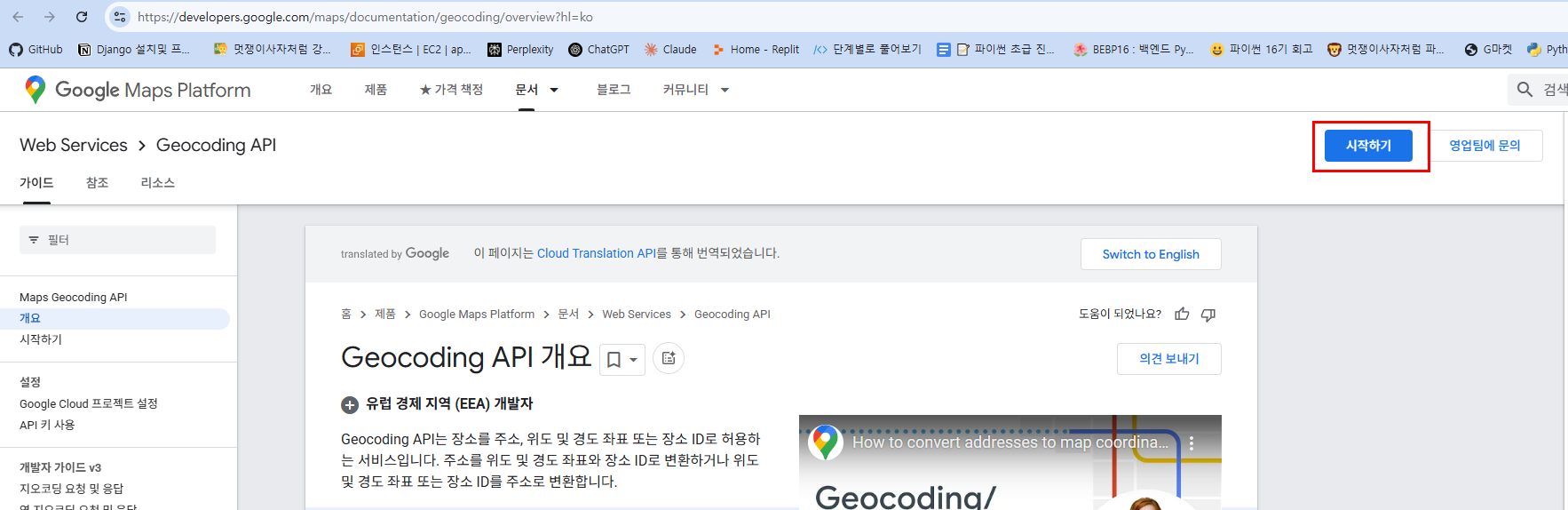
Task: Click the blue 시작하기 button
Action: click(x=1368, y=146)
